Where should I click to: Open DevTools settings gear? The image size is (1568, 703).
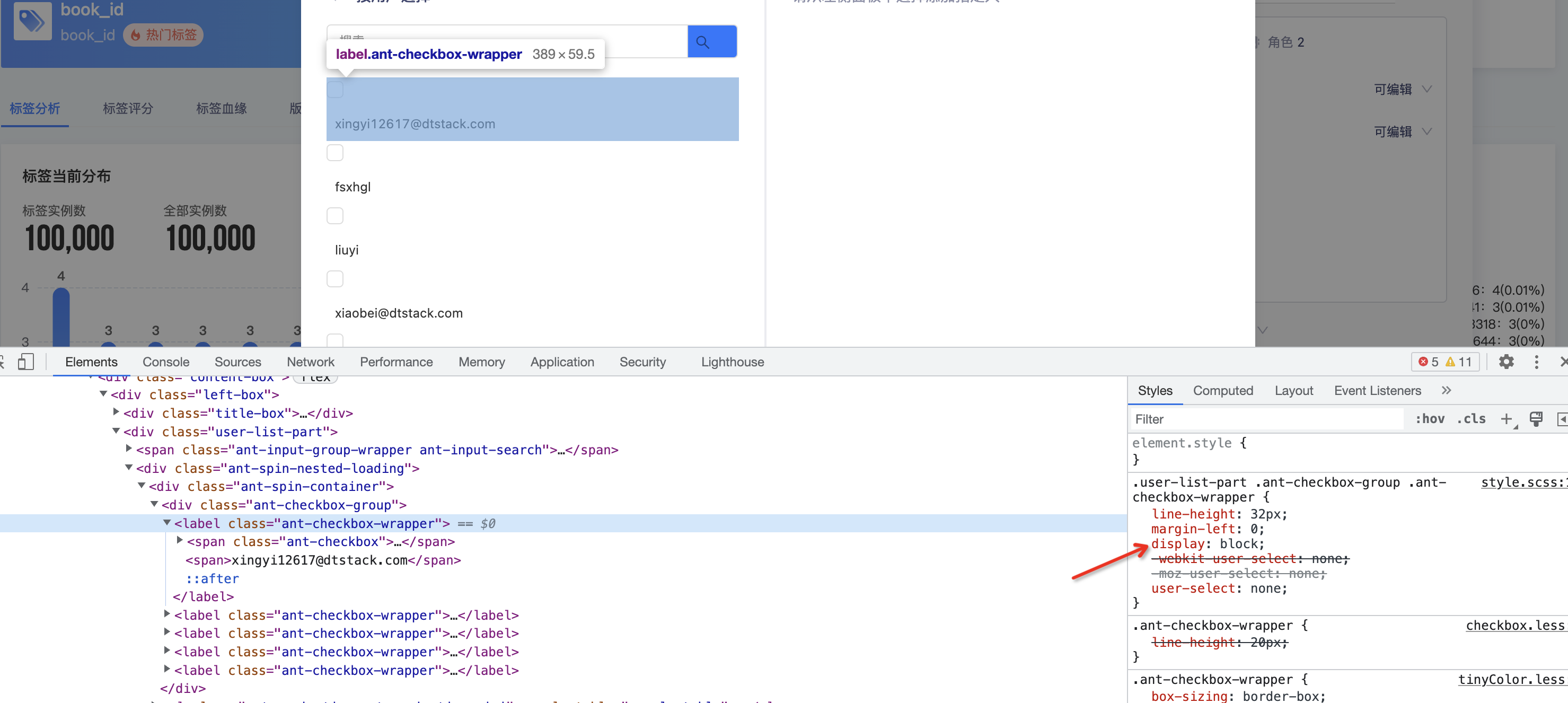[1506, 362]
